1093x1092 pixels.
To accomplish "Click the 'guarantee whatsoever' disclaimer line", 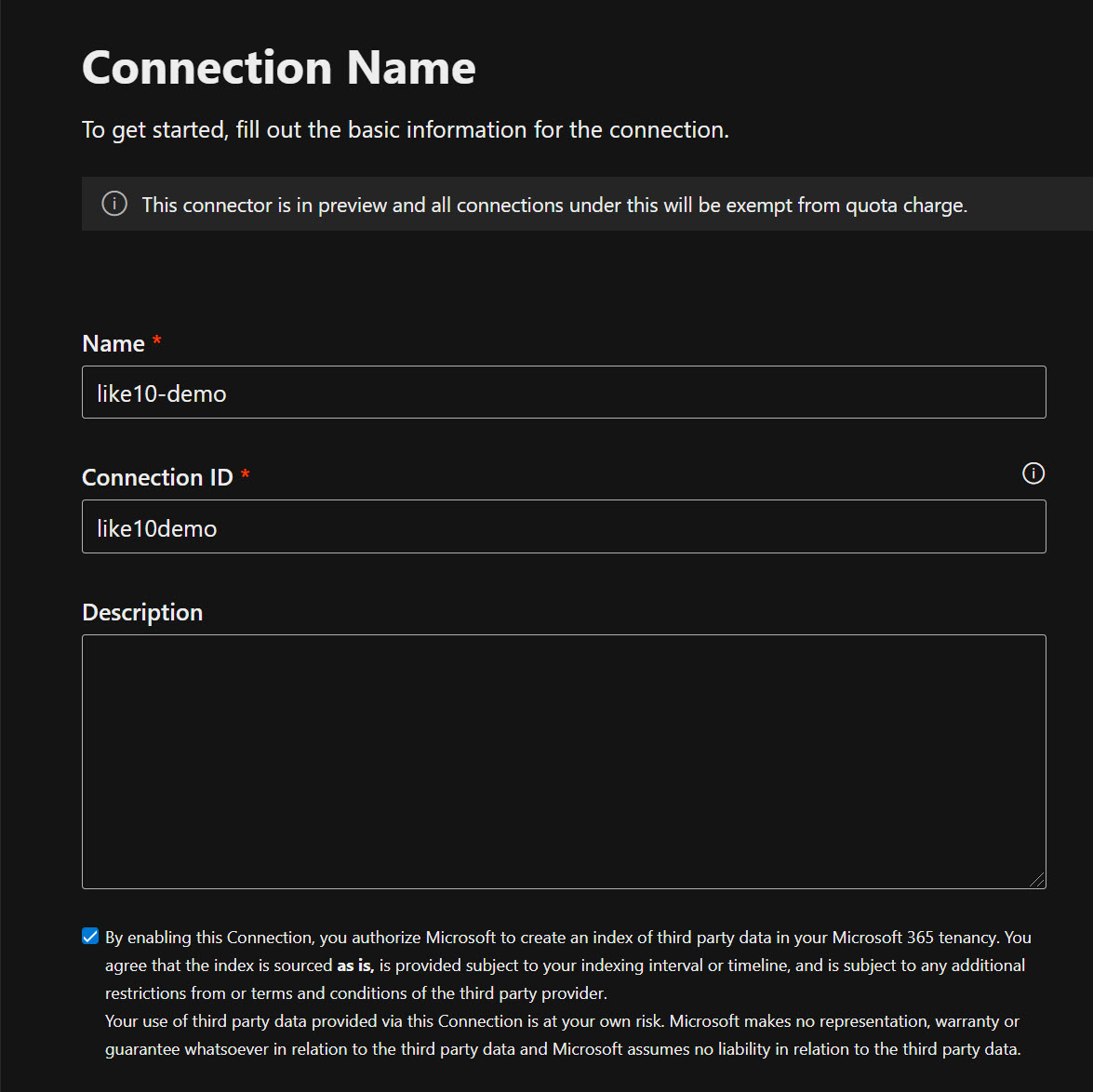I will point(562,1049).
